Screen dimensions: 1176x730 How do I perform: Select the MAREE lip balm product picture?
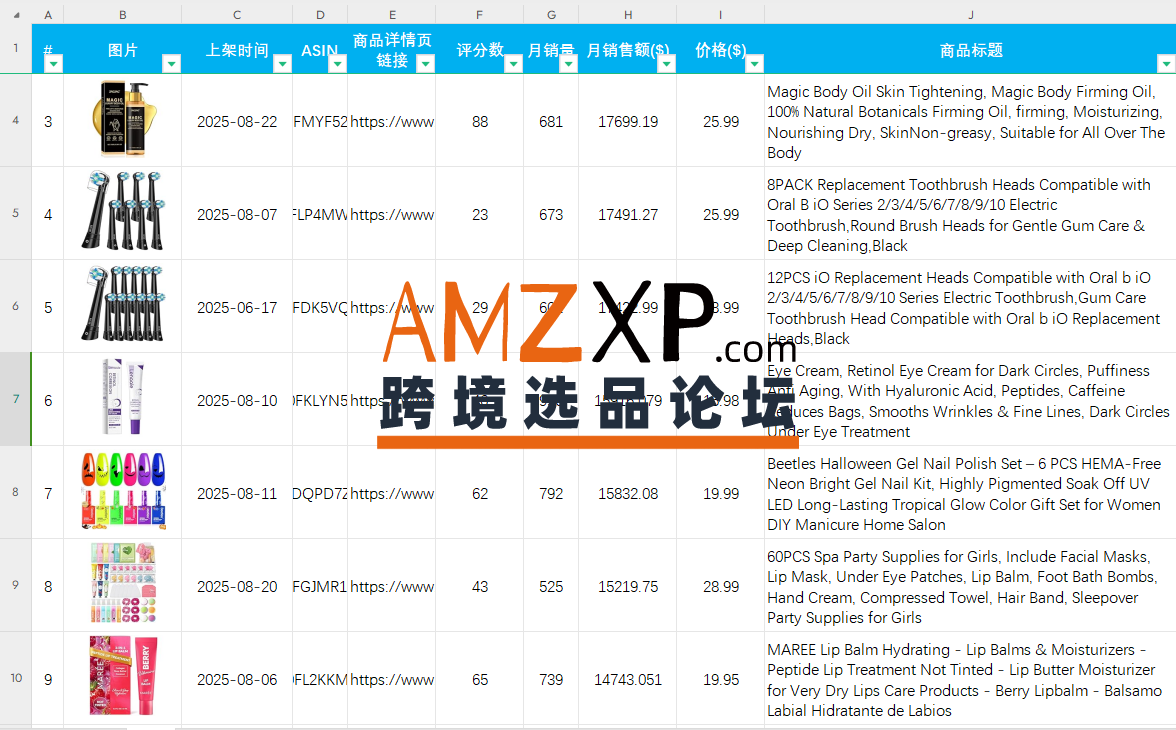click(122, 678)
